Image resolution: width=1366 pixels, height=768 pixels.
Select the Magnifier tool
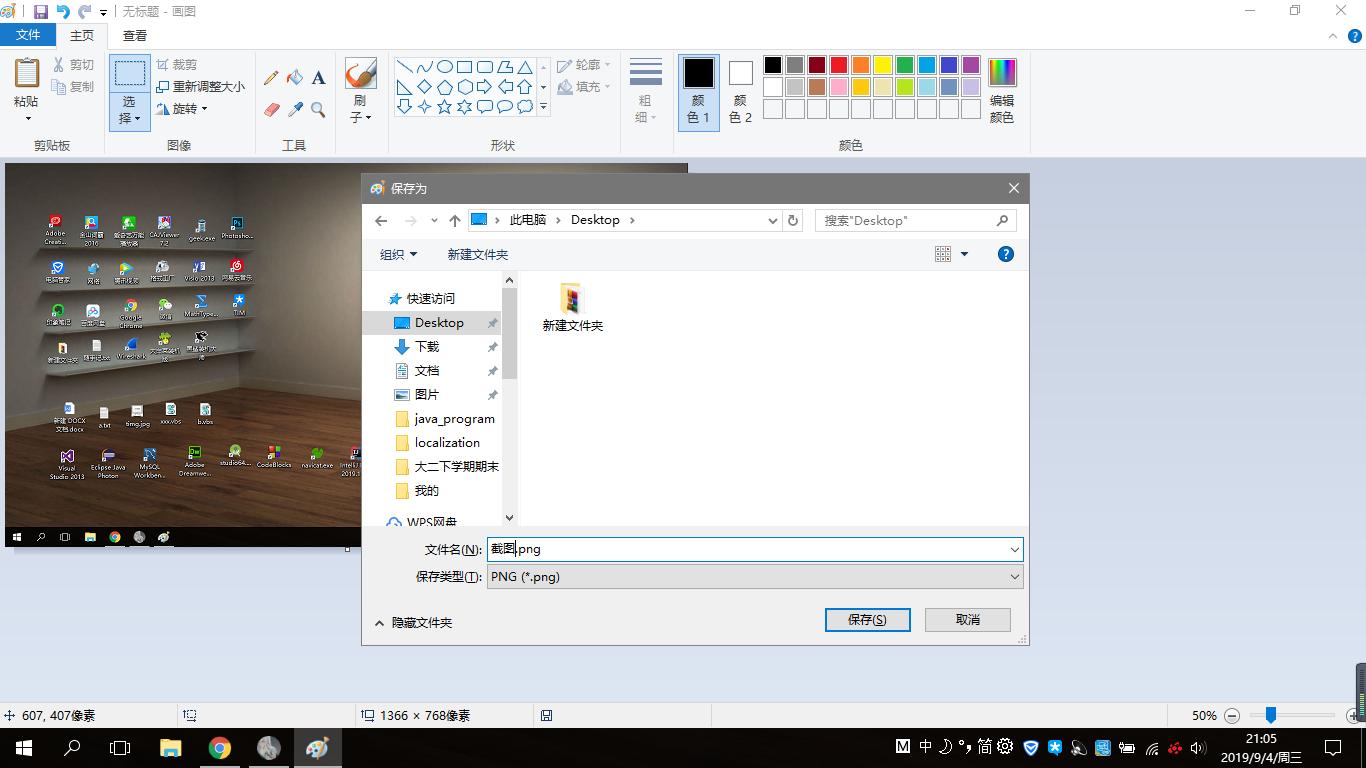(318, 107)
